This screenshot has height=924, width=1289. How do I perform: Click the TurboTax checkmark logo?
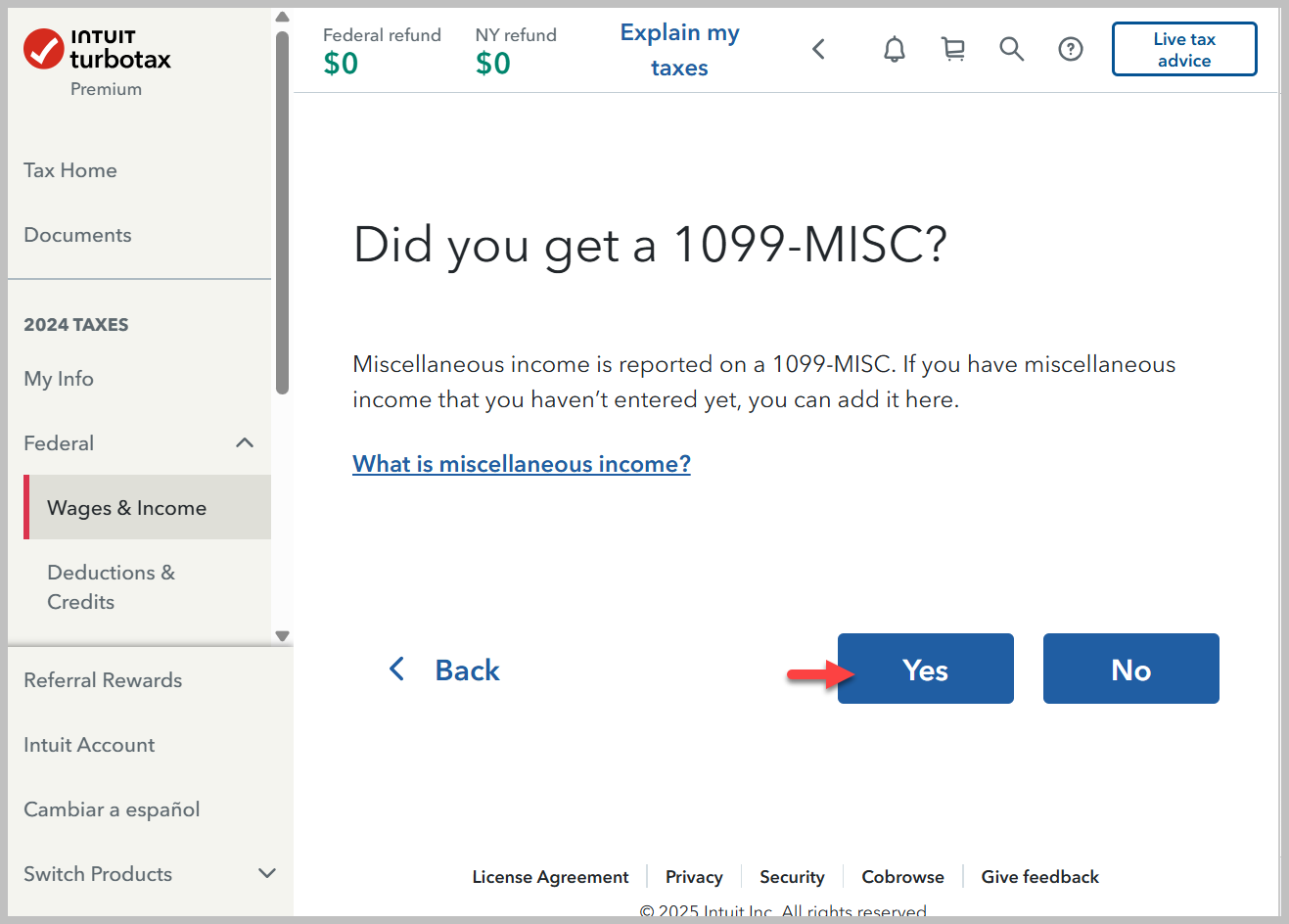(x=44, y=49)
